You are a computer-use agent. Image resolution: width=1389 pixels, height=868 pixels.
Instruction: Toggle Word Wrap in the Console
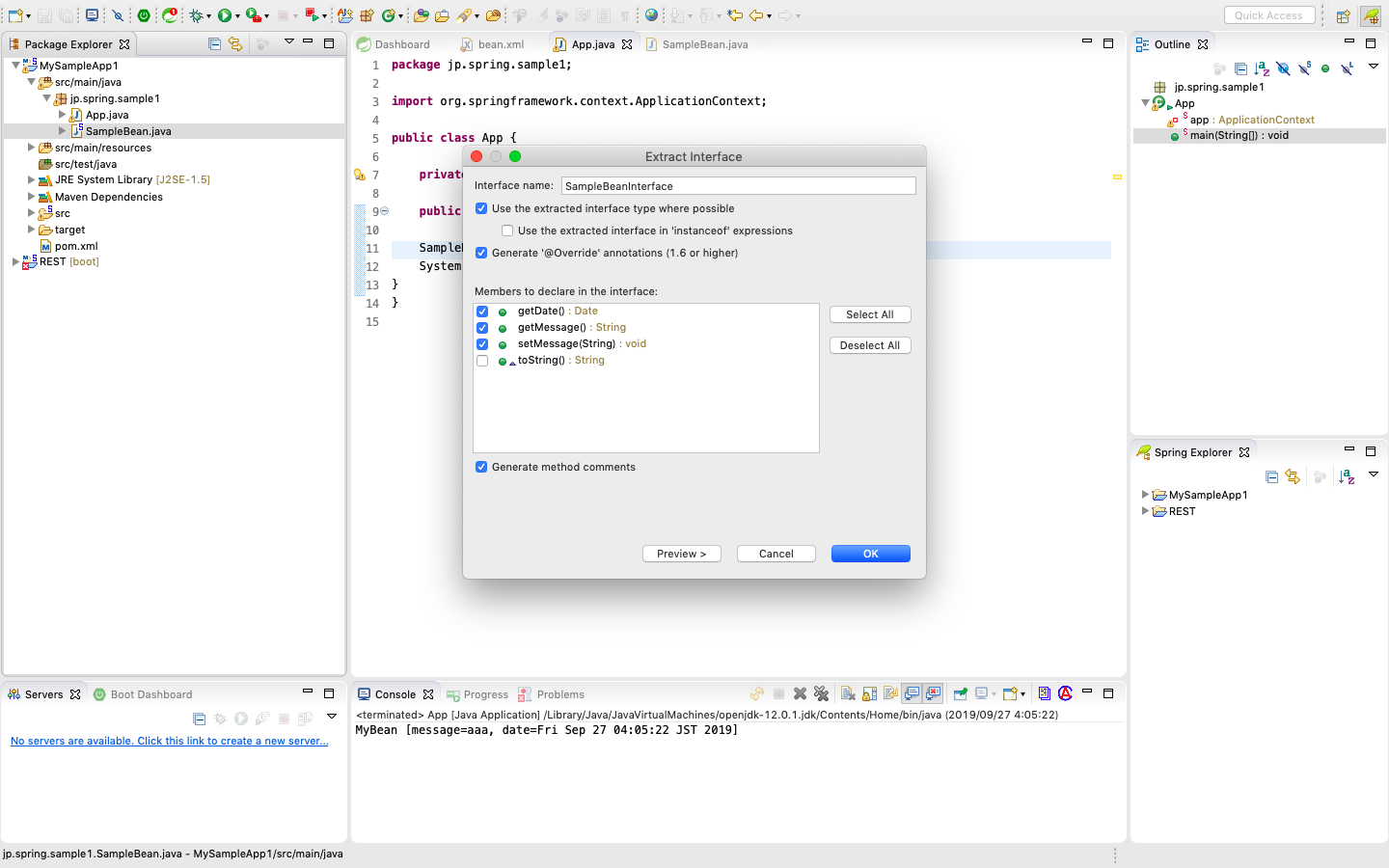click(x=890, y=693)
